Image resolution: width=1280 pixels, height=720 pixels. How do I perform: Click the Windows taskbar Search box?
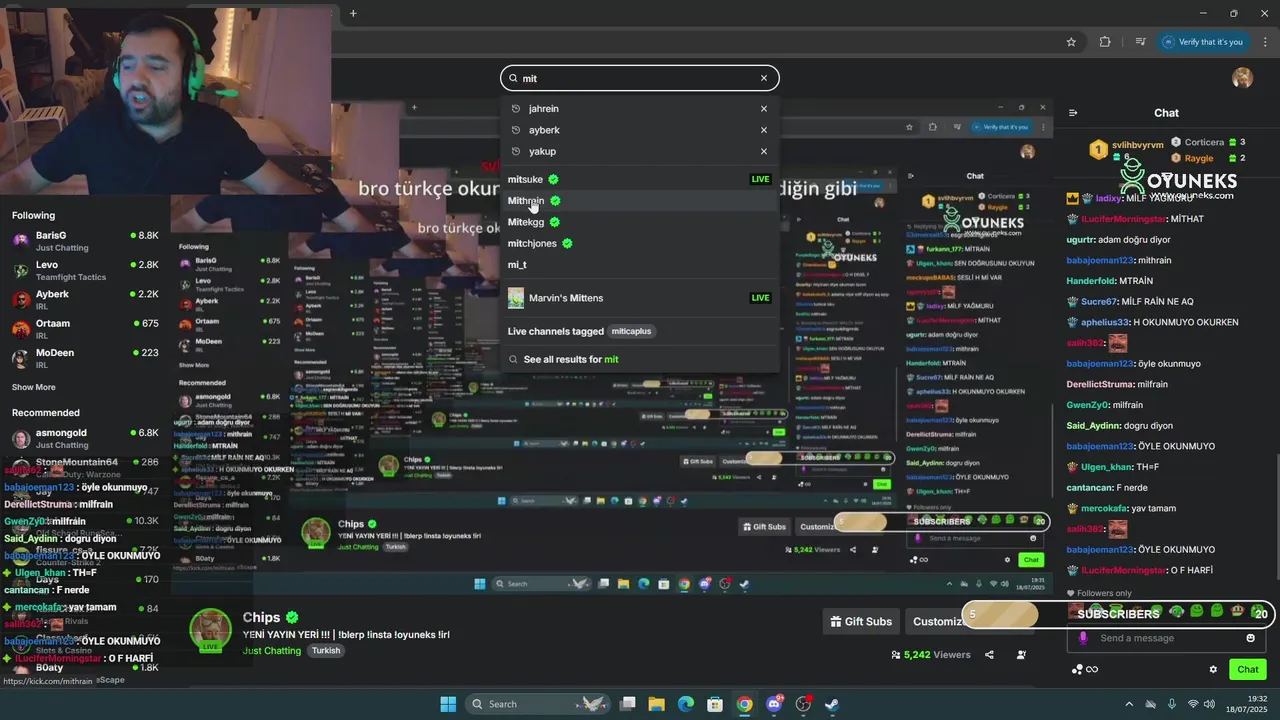pos(540,704)
